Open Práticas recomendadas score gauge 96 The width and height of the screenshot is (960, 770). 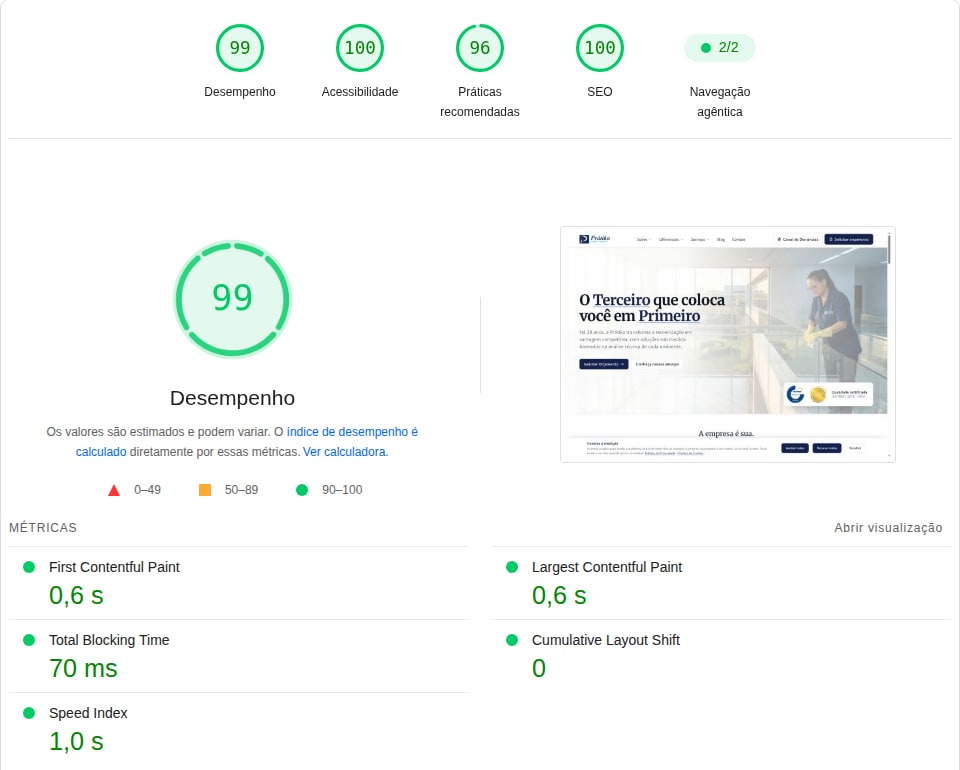click(x=479, y=48)
